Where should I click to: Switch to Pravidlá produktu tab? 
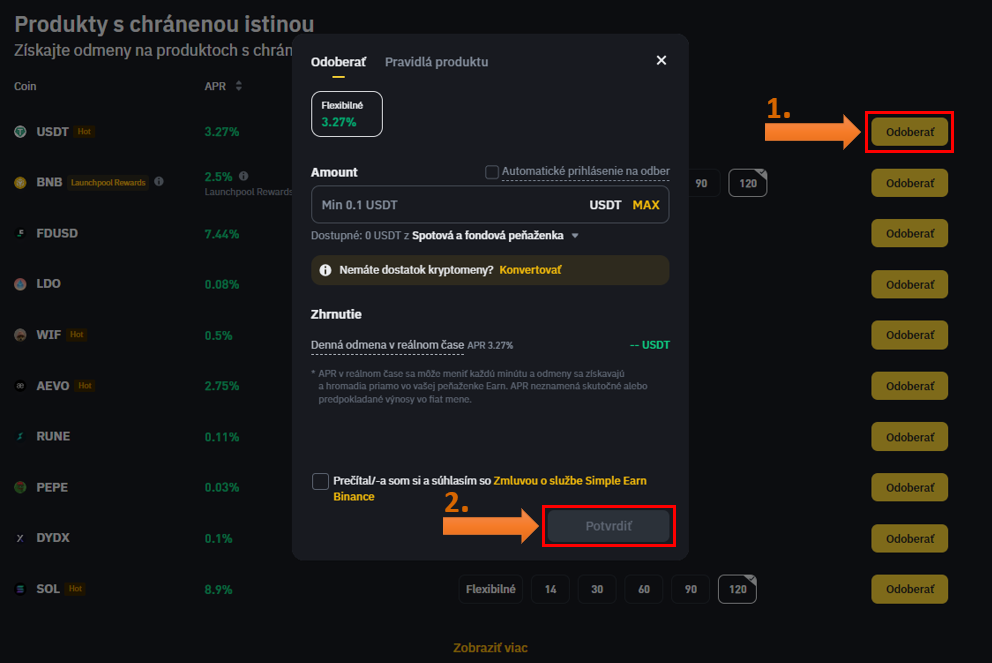point(436,62)
